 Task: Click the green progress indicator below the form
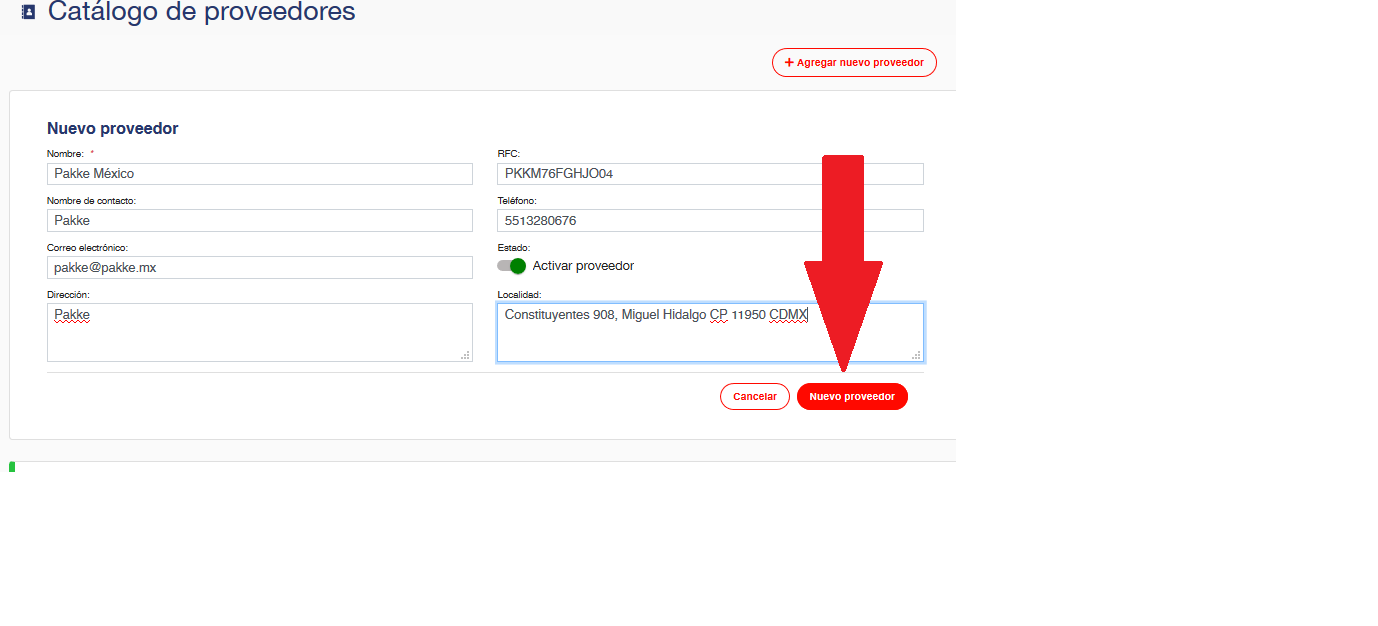[x=12, y=467]
